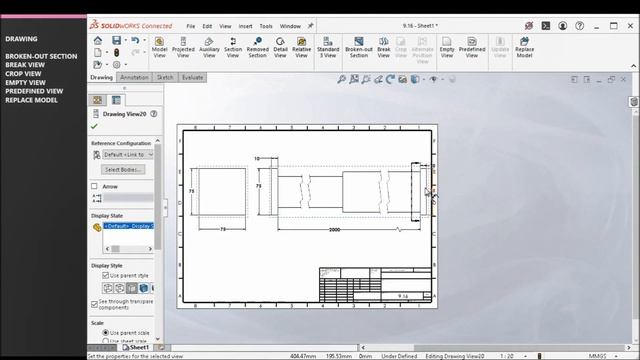Open the command prompt console icon in title bar
Screen dimensions: 640x360
tap(546, 26)
